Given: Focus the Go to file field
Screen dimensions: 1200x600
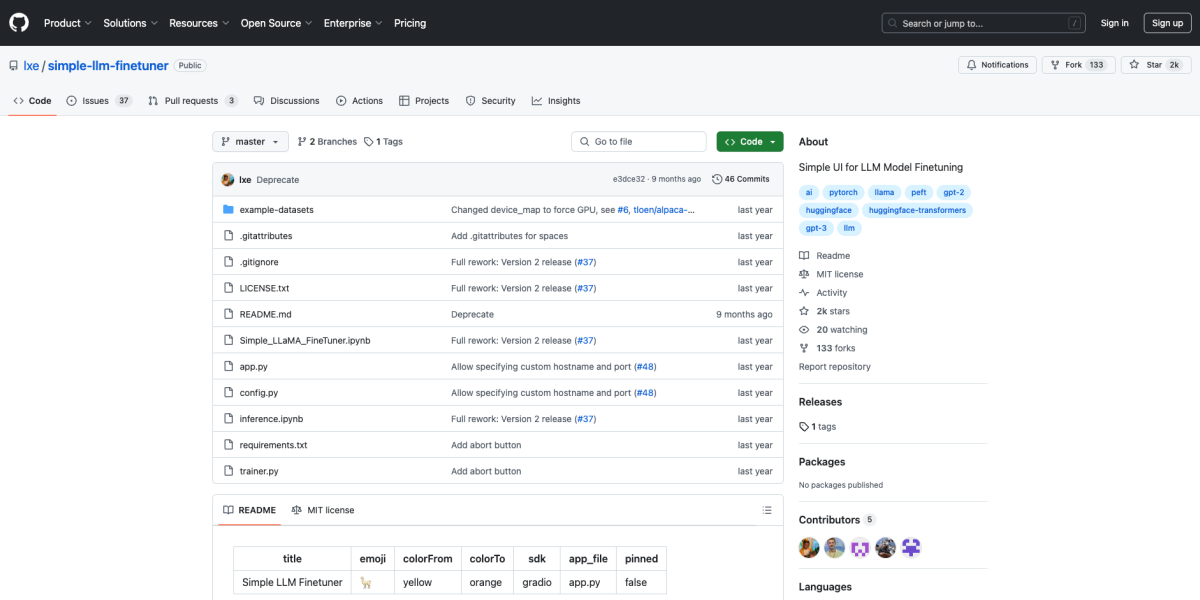Looking at the screenshot, I should (640, 142).
